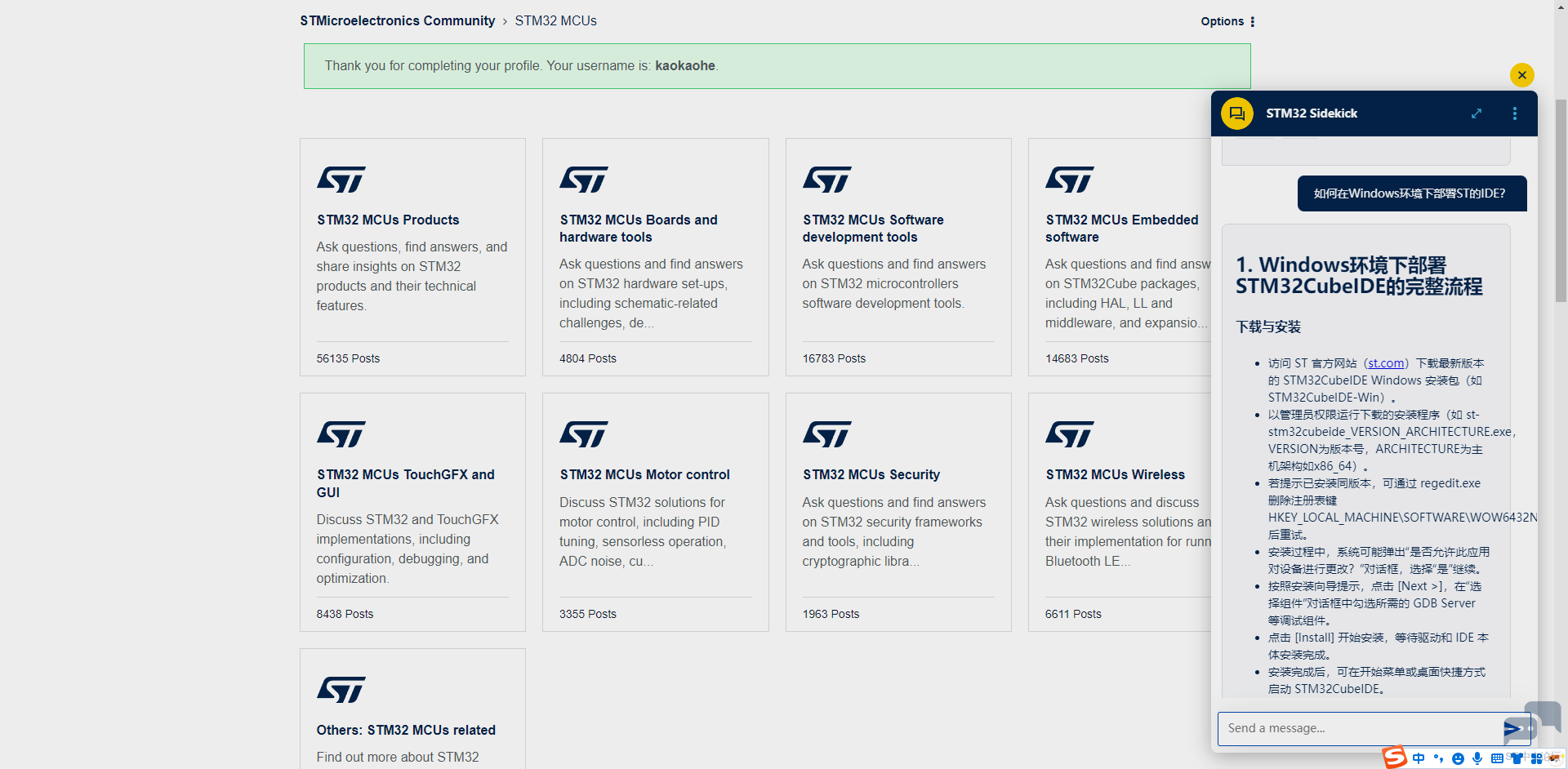Click the microphone voice input IME icon
1568x769 pixels.
[1477, 758]
